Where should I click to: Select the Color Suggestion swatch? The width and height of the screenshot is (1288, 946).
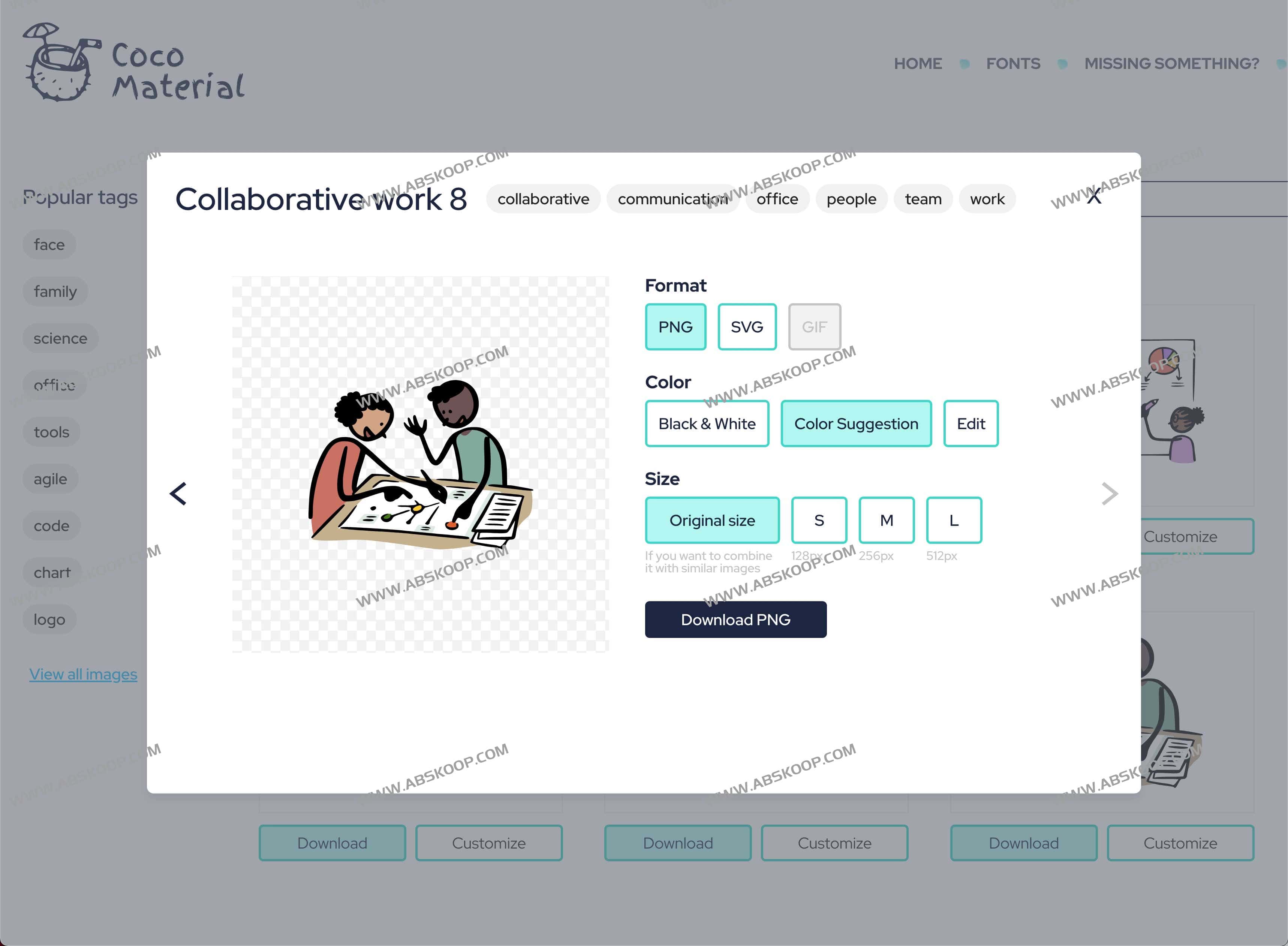tap(855, 424)
